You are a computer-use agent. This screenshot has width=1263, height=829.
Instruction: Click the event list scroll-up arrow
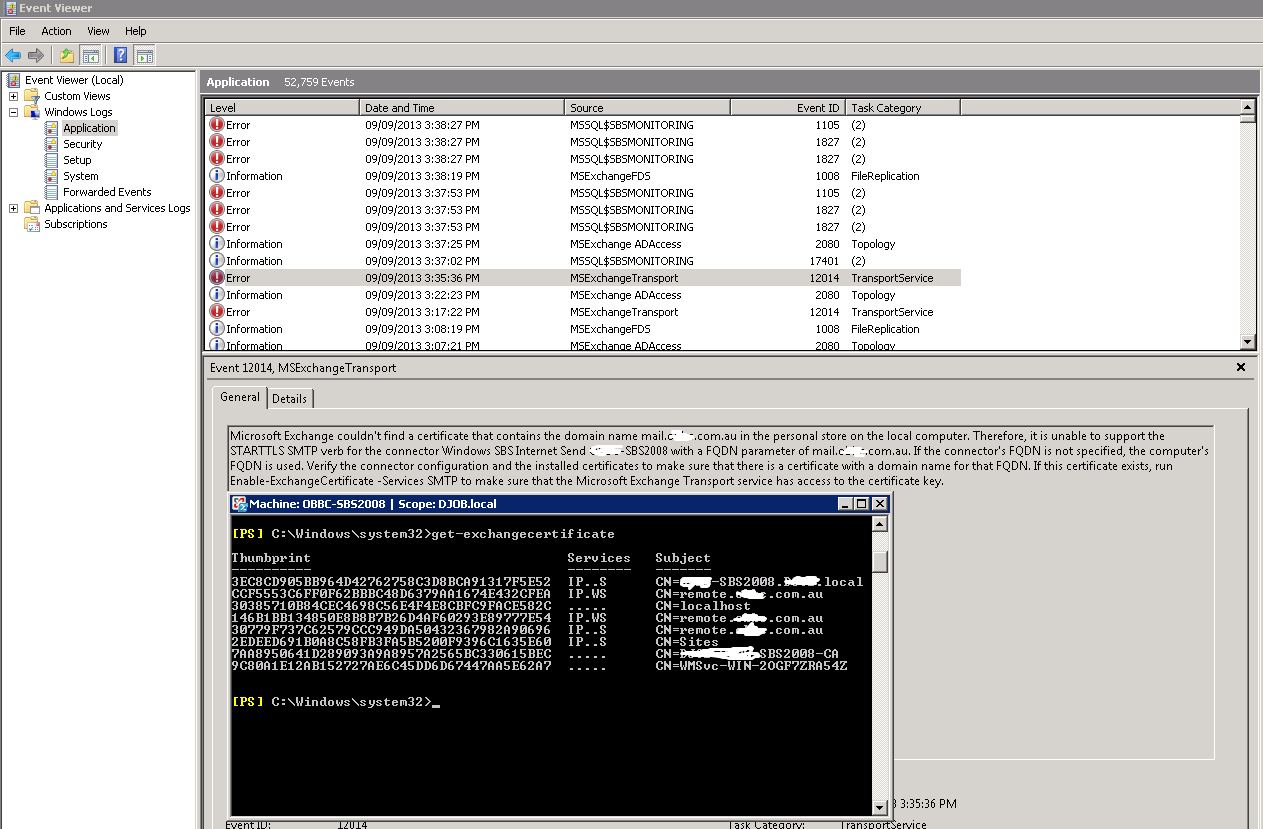[x=1247, y=107]
